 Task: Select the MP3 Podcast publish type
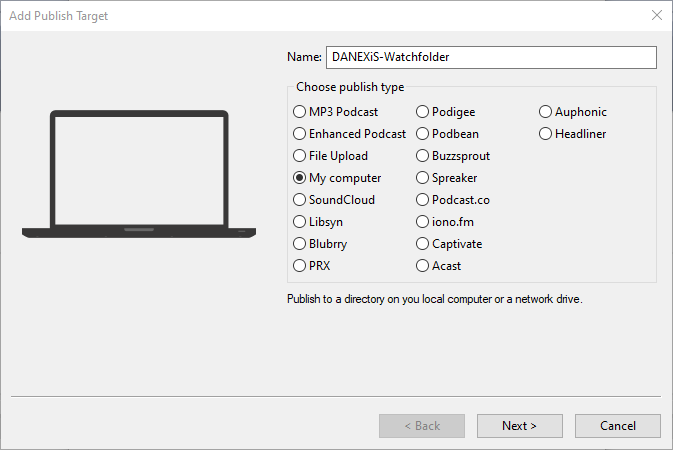click(x=300, y=112)
